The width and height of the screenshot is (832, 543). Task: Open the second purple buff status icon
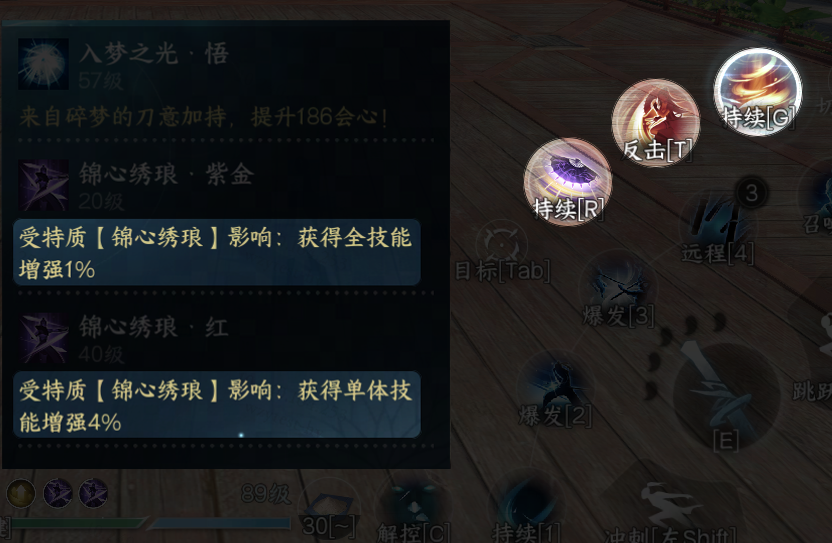93,493
